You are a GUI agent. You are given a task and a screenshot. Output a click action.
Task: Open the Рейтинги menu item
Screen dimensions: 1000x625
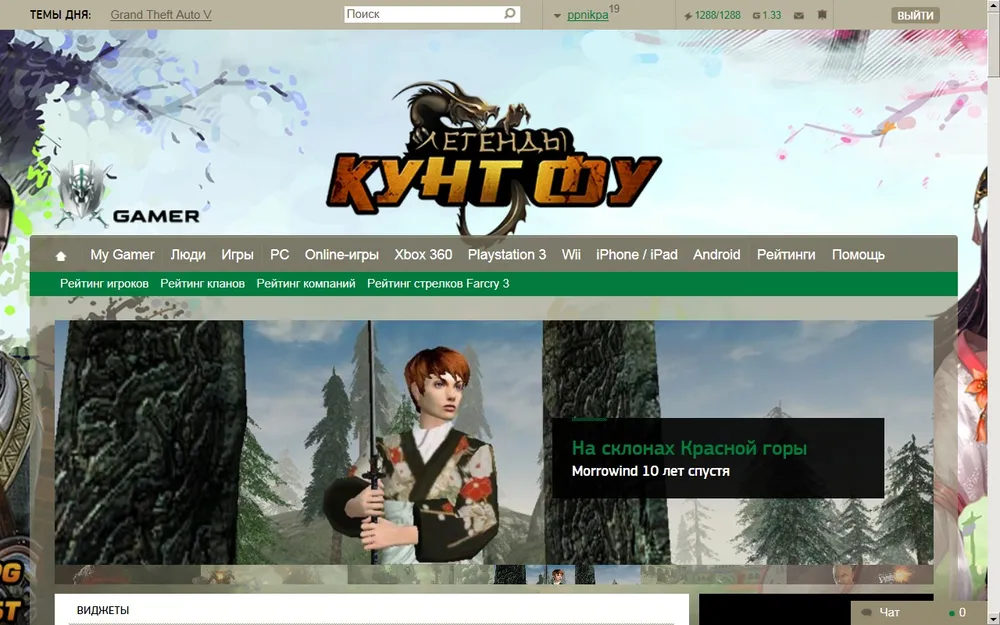click(786, 254)
